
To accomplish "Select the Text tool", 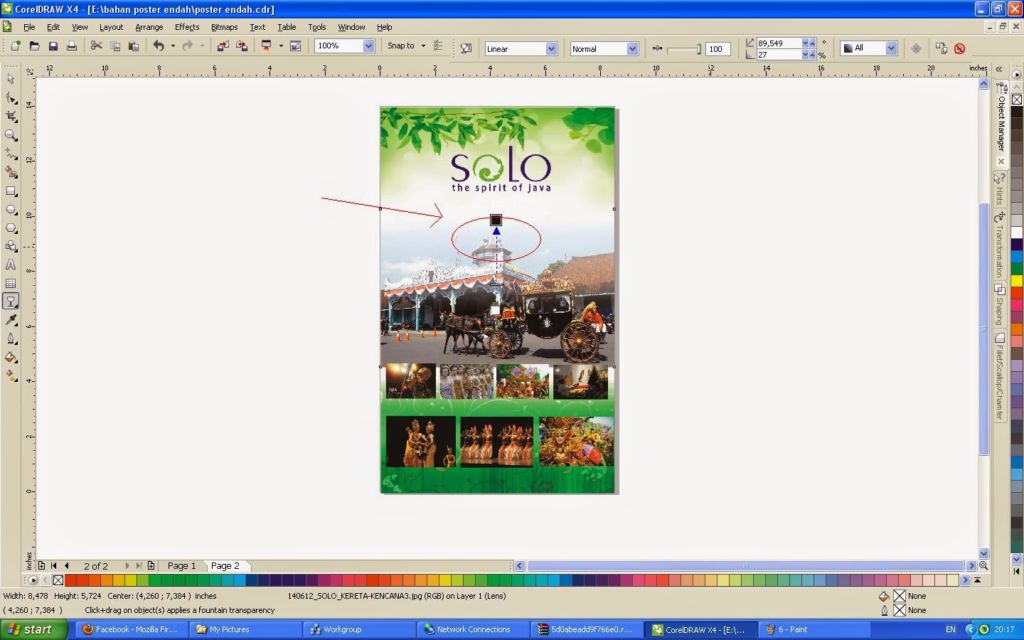I will pos(11,264).
